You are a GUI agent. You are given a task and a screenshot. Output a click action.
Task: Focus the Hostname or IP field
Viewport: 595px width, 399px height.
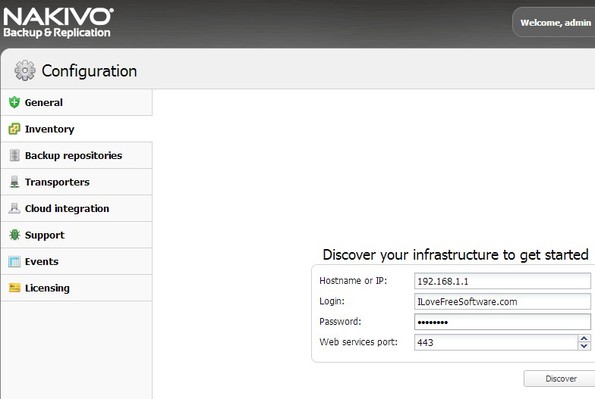click(502, 281)
